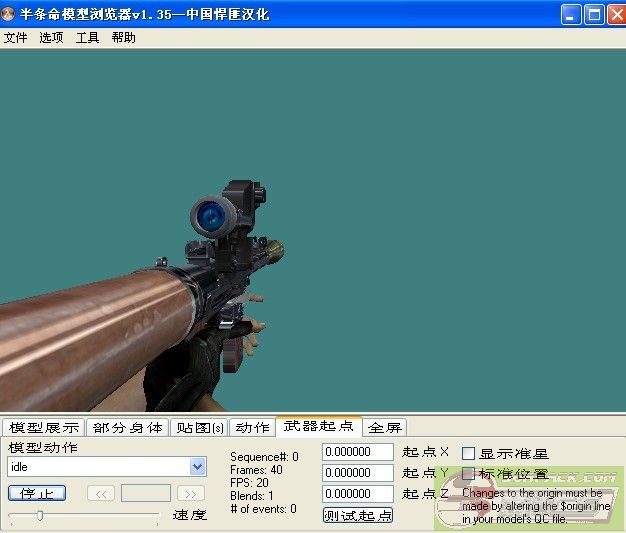Image resolution: width=626 pixels, height=533 pixels.
Task: Click the 起点 X input field
Action: point(358,452)
